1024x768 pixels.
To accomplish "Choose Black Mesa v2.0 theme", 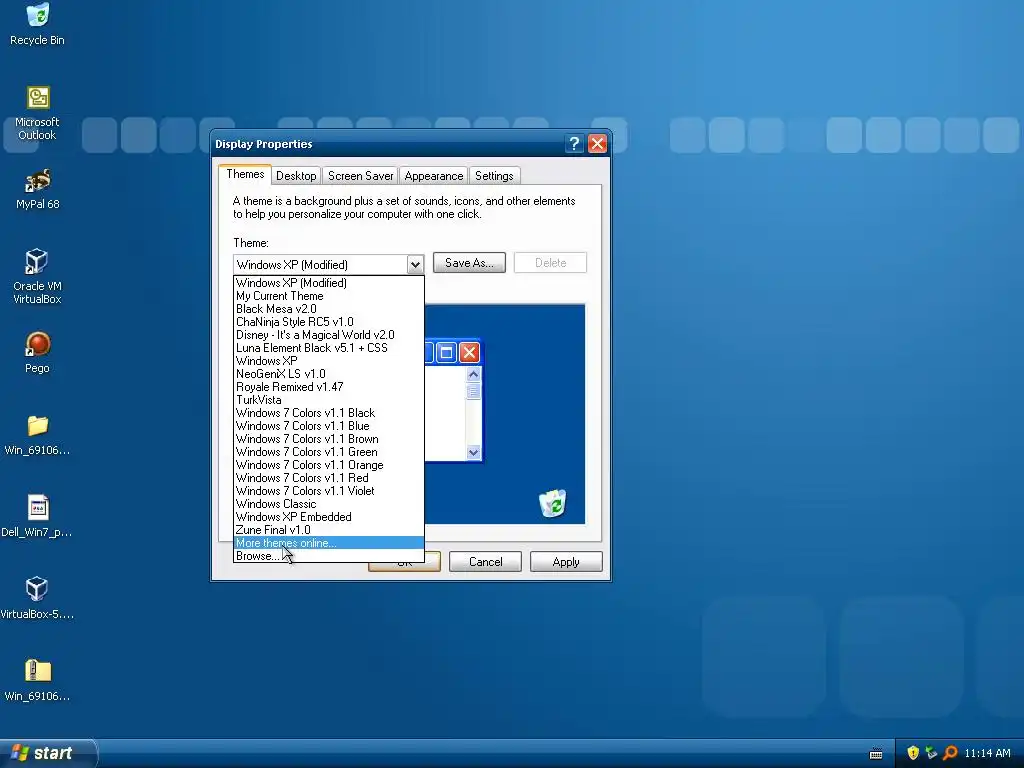I will [328, 309].
